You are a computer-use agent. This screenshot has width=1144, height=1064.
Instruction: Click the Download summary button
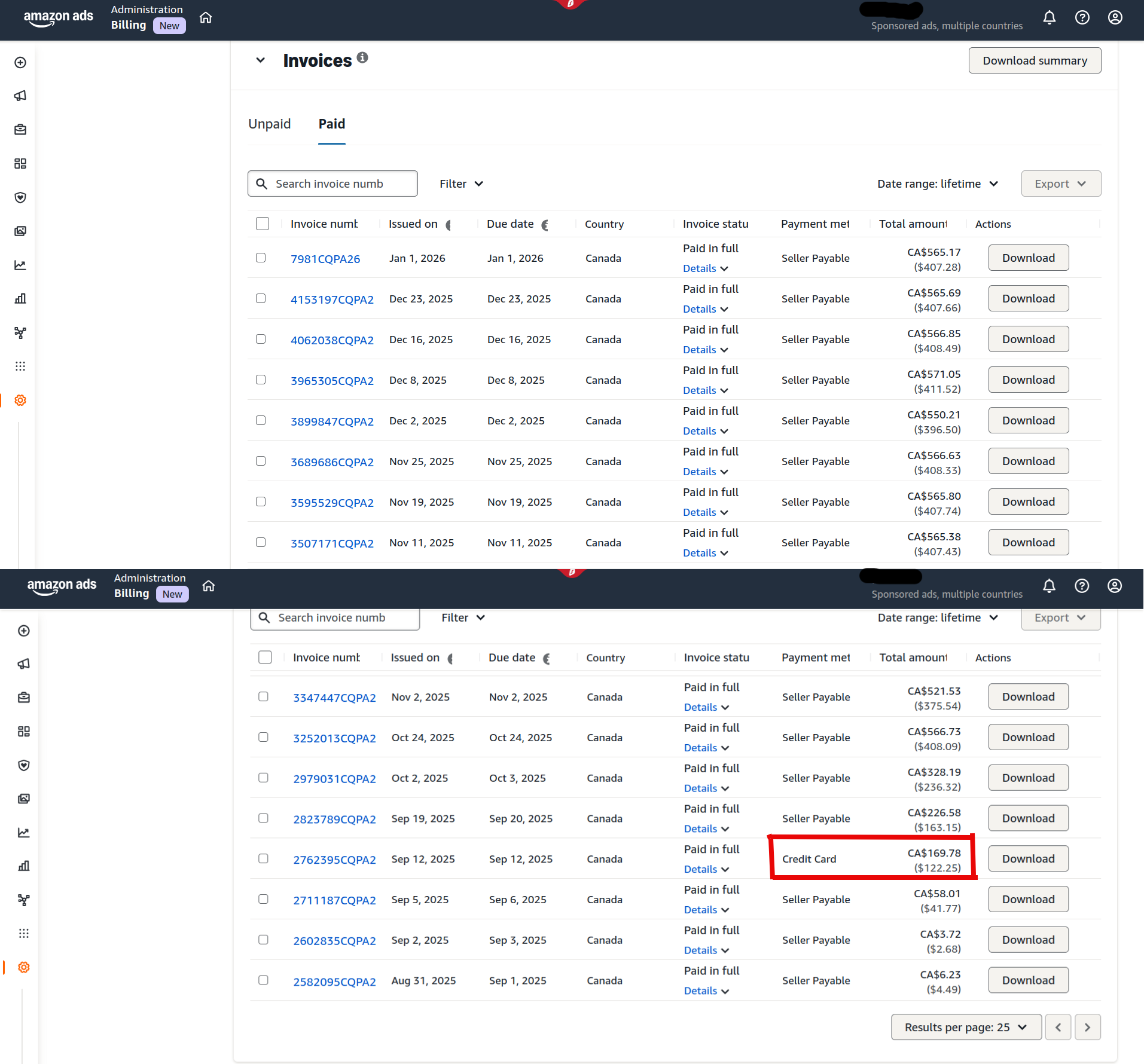point(1034,60)
